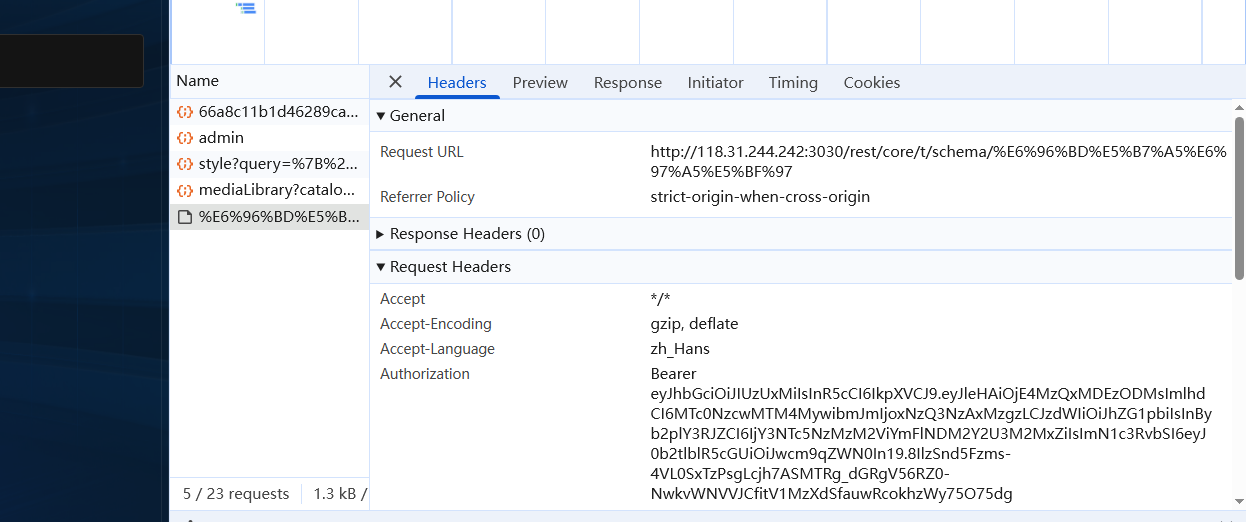View the Timing tab
The image size is (1246, 522).
(793, 83)
